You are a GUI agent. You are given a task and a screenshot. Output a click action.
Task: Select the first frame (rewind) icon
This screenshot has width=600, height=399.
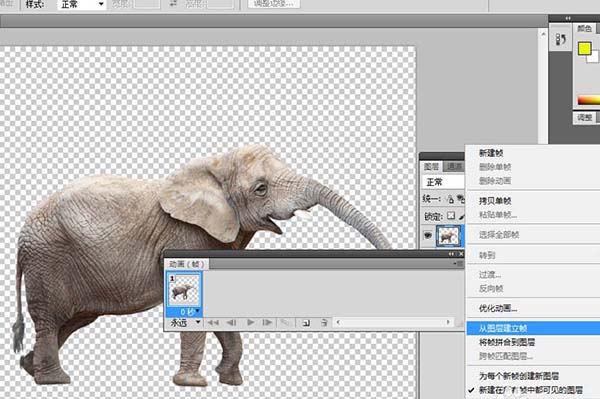[x=213, y=322]
